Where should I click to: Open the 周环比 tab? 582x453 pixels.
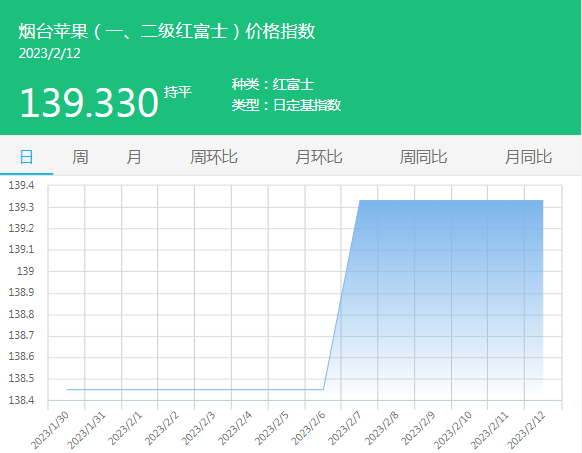point(214,157)
